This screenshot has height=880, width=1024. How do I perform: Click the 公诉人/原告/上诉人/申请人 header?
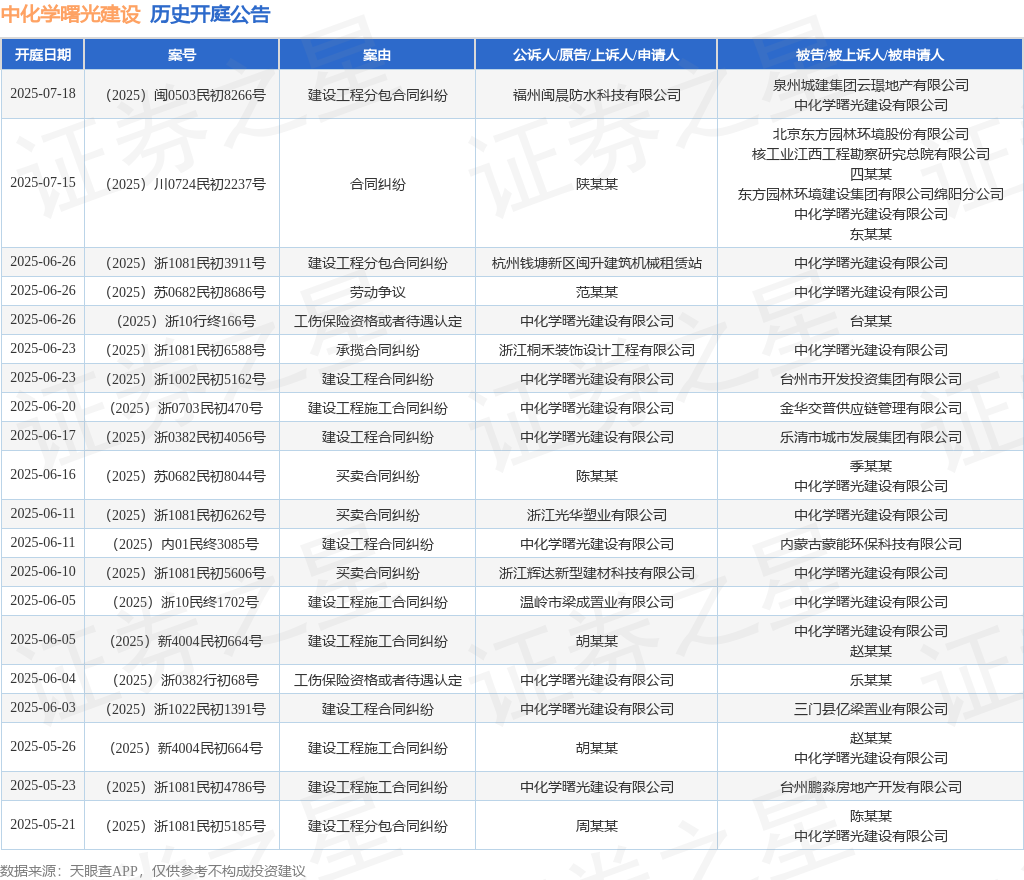(x=596, y=55)
